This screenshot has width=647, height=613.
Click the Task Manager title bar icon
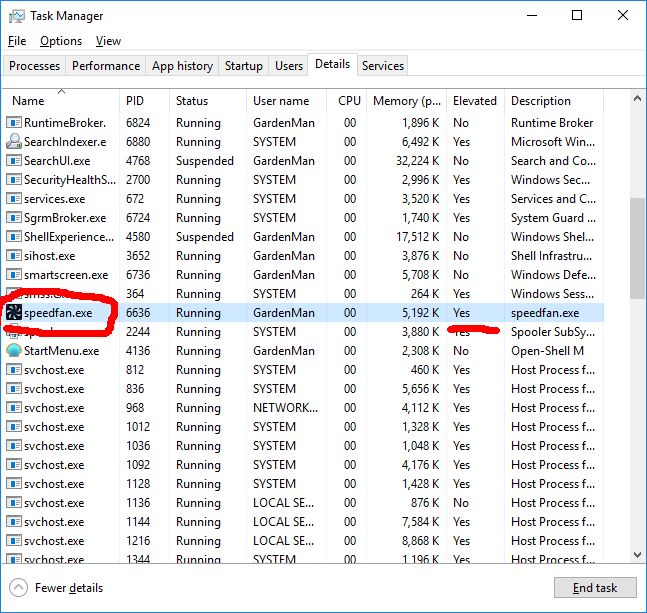[17, 16]
